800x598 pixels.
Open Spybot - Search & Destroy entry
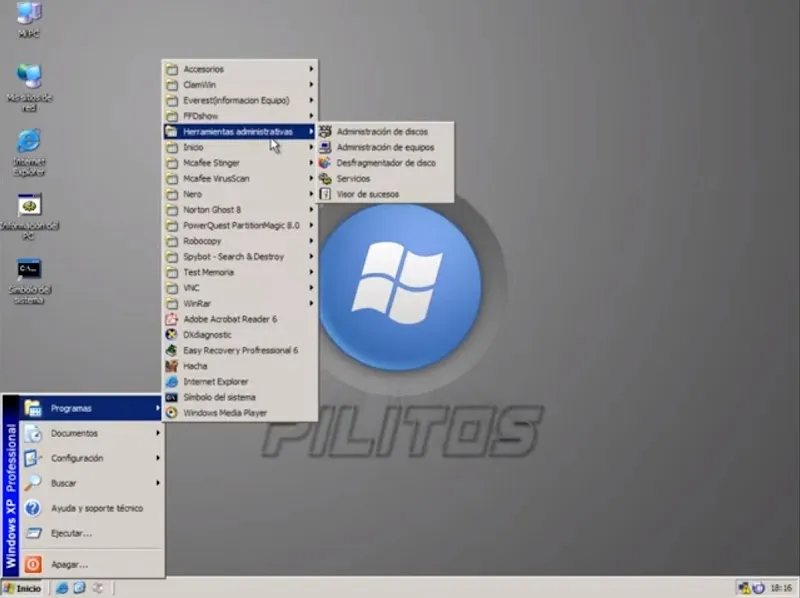tap(240, 257)
